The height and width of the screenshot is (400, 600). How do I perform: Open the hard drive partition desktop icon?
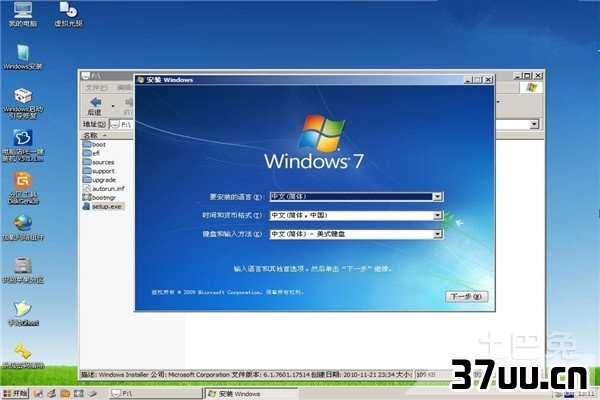click(23, 270)
